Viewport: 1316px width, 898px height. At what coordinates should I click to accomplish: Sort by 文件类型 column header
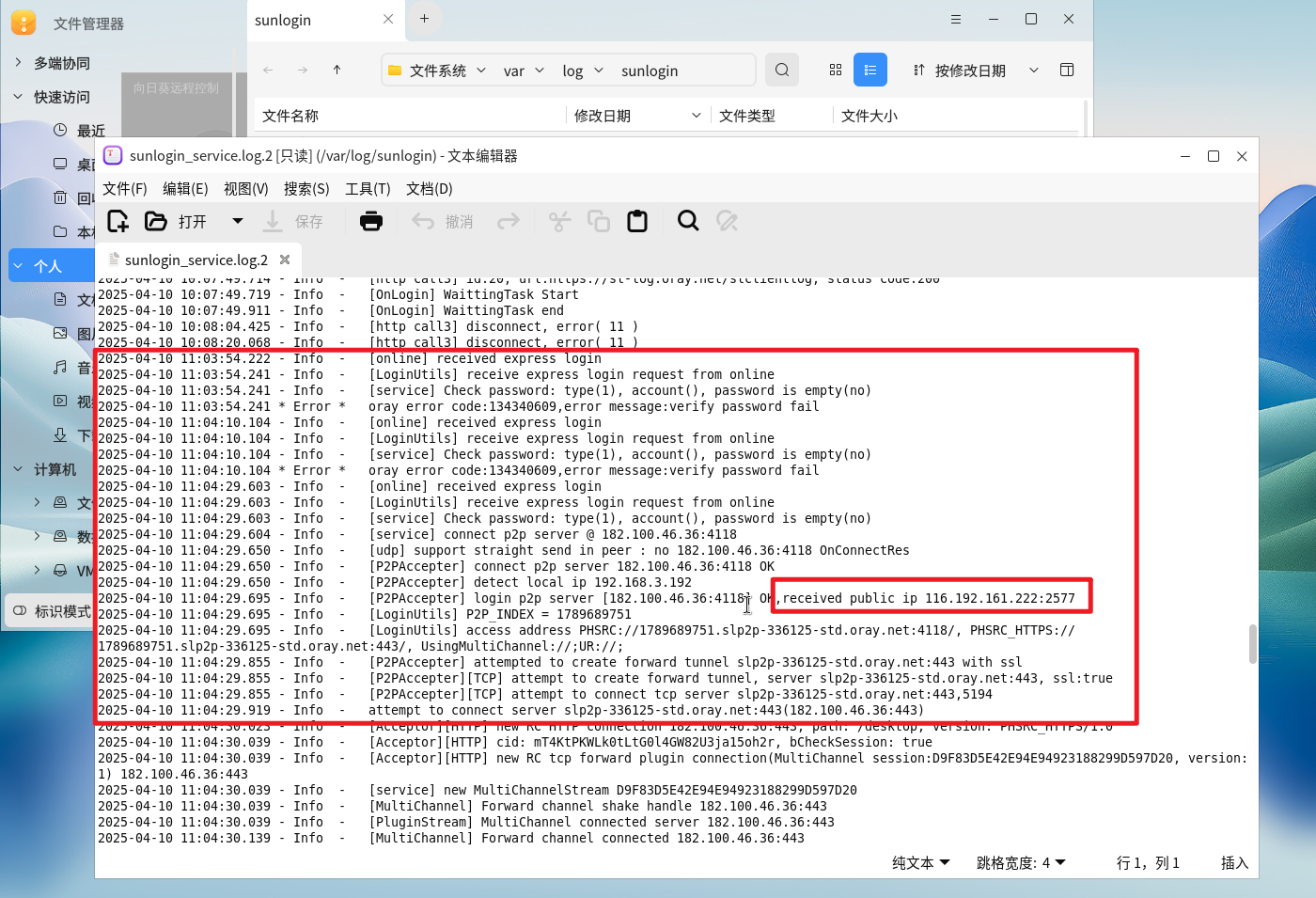coord(747,116)
